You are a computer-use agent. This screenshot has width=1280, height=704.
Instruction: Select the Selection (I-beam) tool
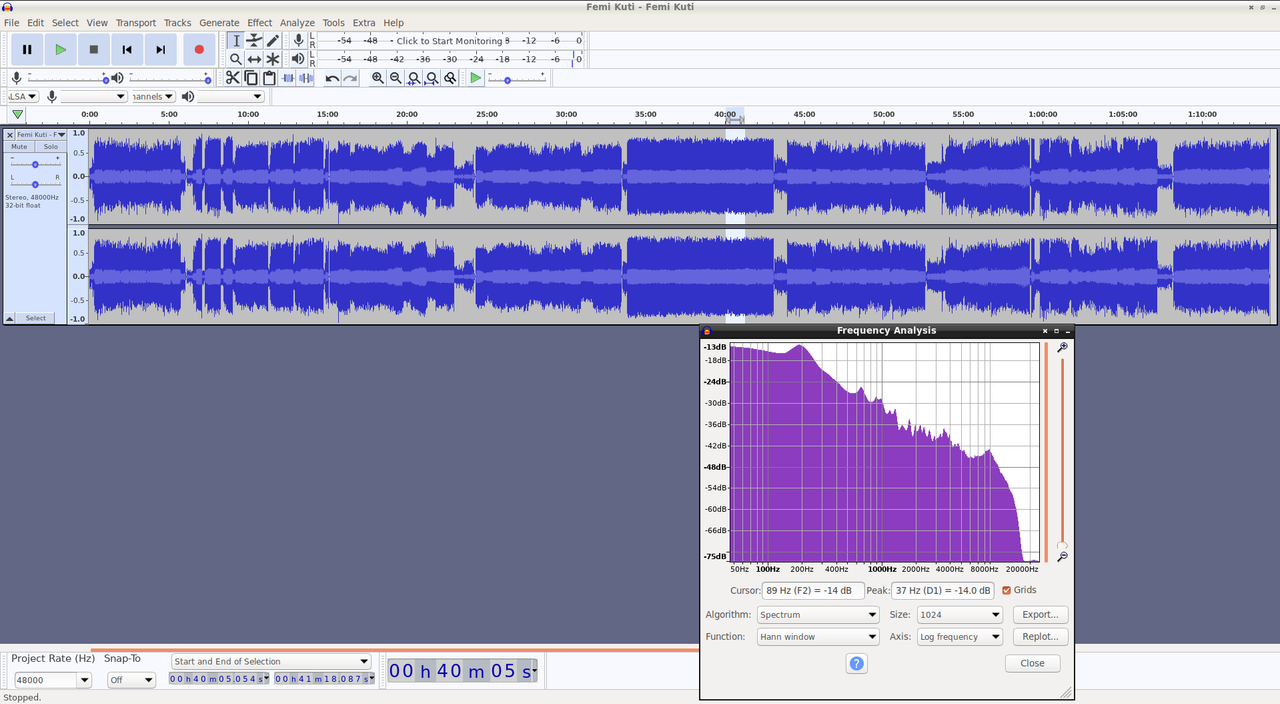pos(236,40)
